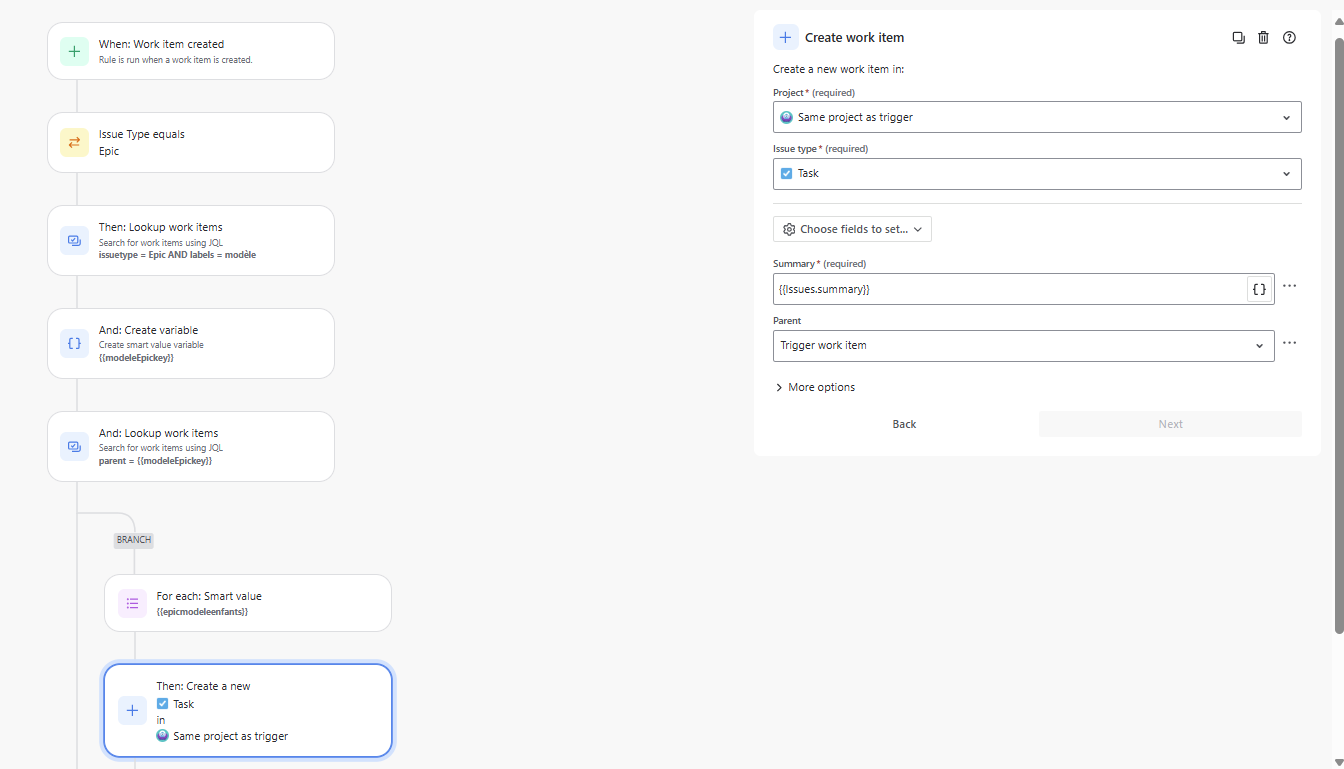Image resolution: width=1344 pixels, height=769 pixels.
Task: Click the Back button
Action: pos(904,424)
